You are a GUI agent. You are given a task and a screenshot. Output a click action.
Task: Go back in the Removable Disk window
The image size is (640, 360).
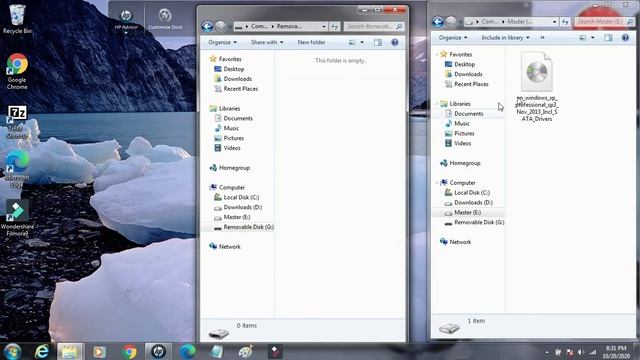[x=207, y=27]
